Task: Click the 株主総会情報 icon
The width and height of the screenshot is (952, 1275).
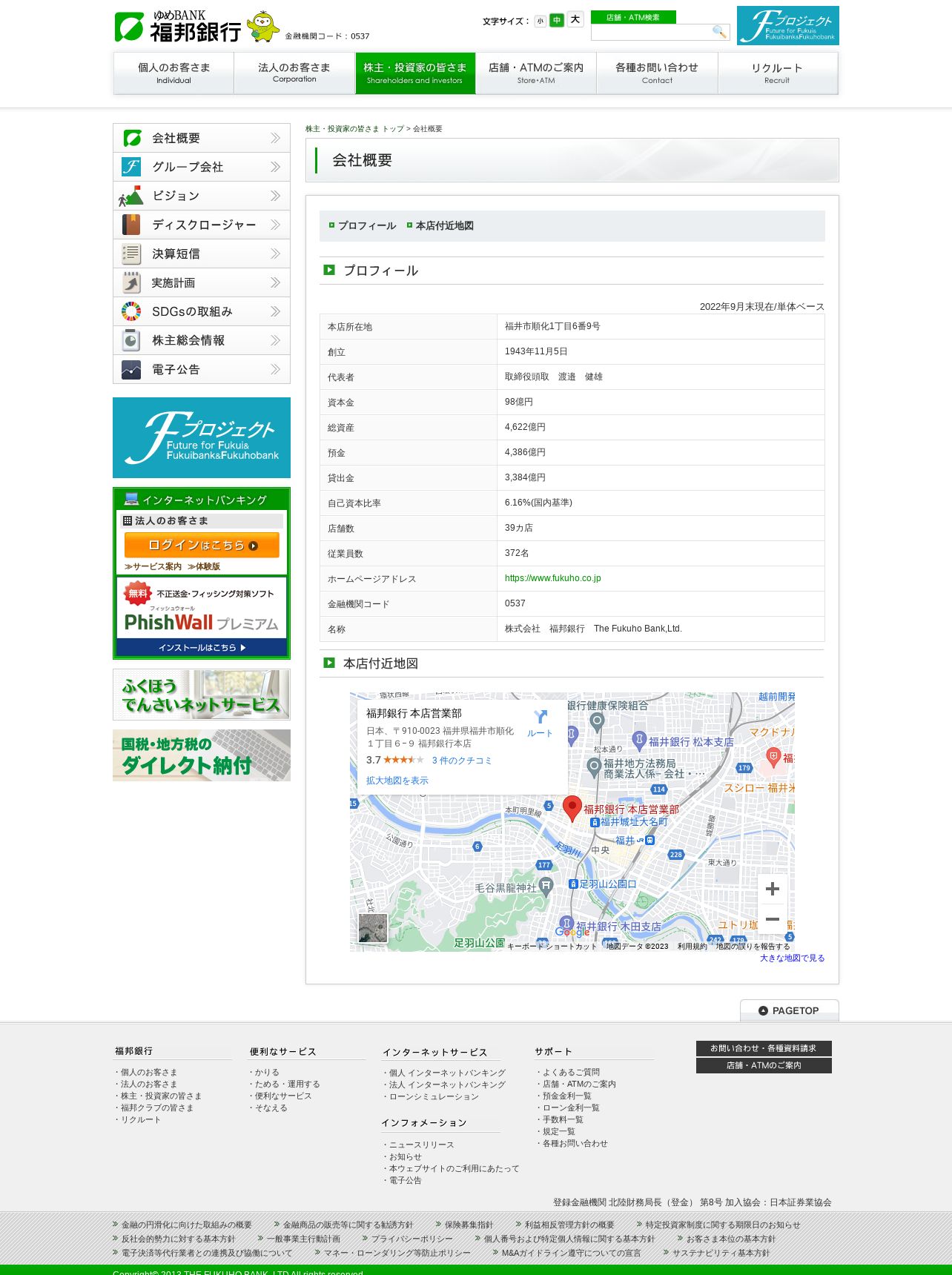Action: [x=131, y=340]
